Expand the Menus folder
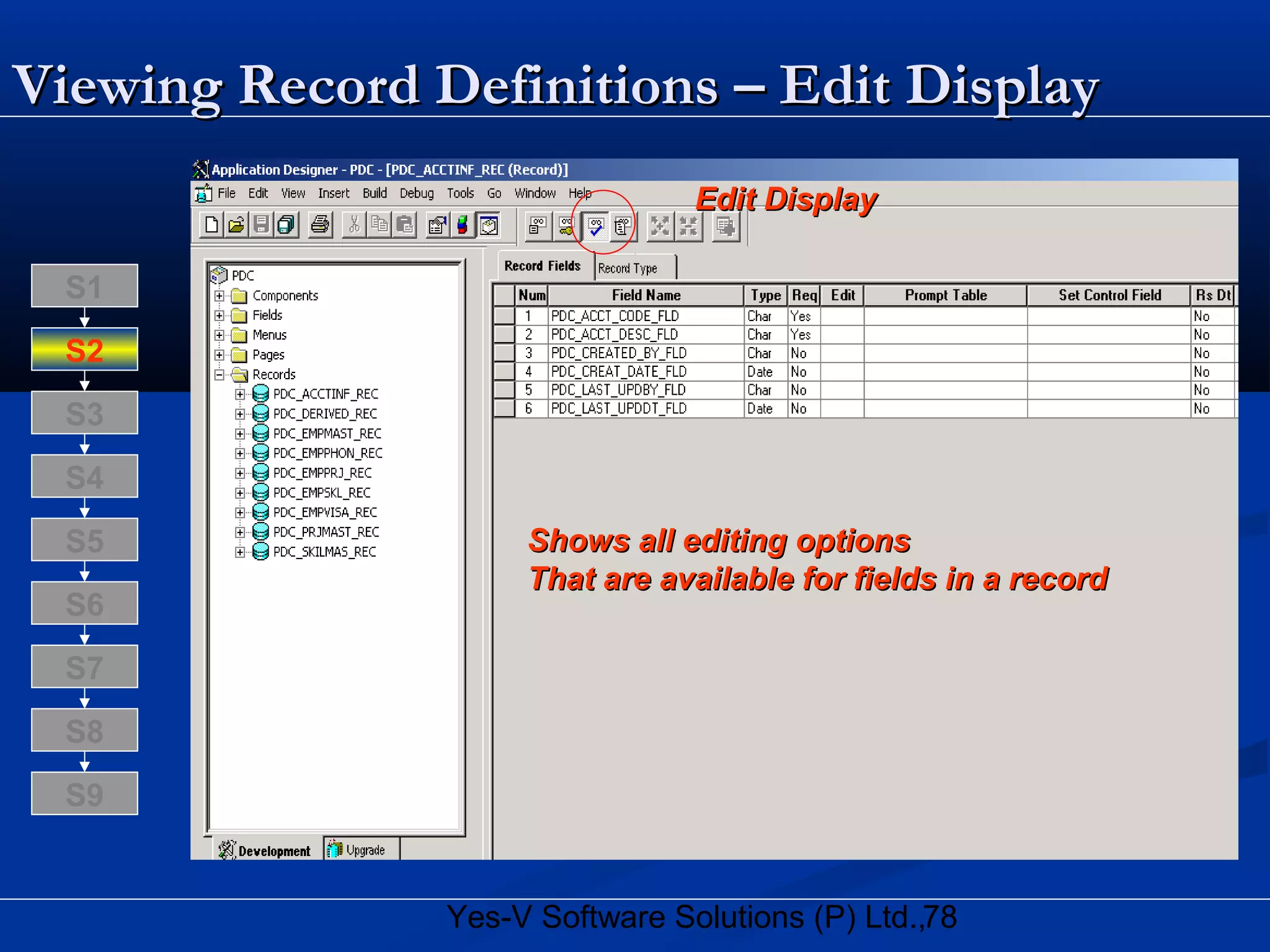This screenshot has width=1270, height=952. click(219, 335)
